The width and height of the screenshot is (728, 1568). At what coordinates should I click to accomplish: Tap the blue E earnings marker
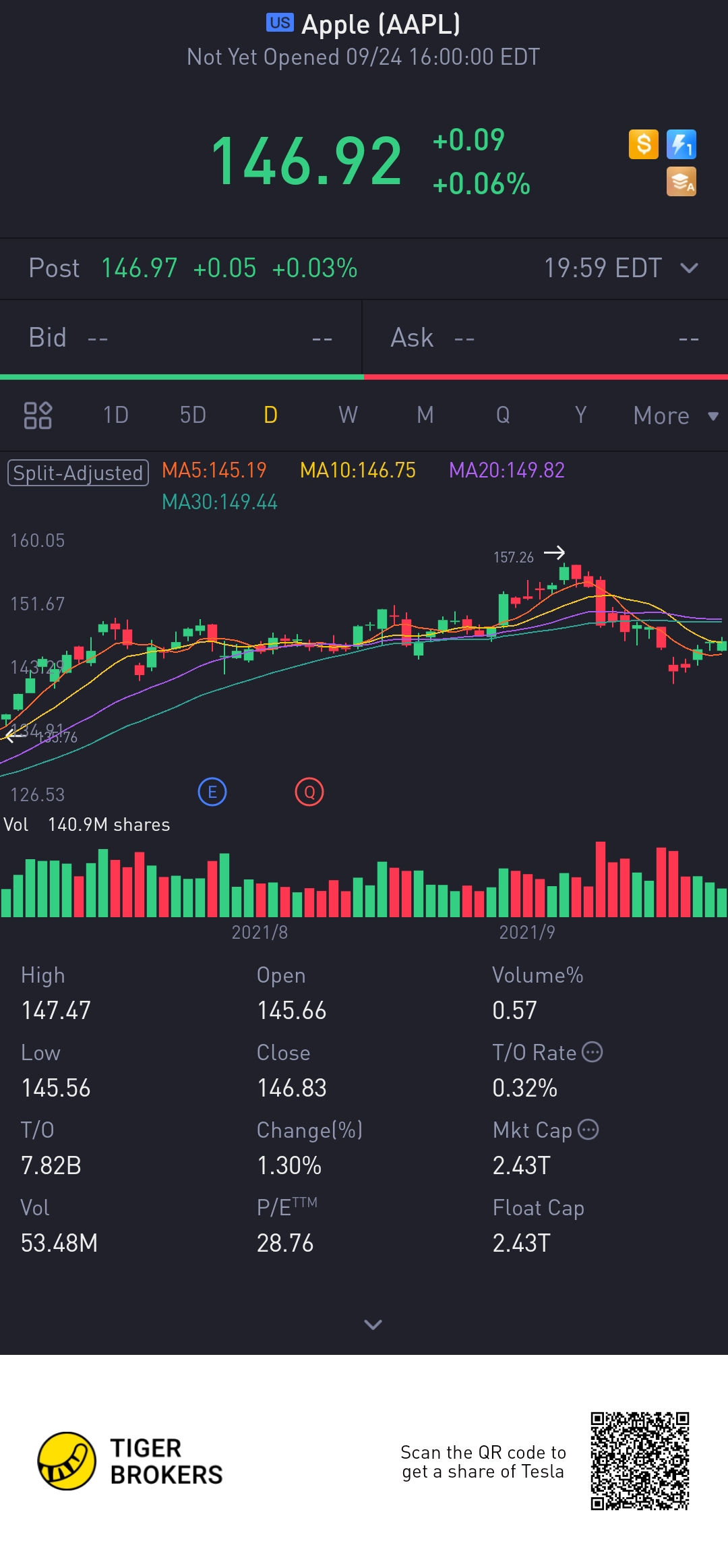tap(212, 792)
